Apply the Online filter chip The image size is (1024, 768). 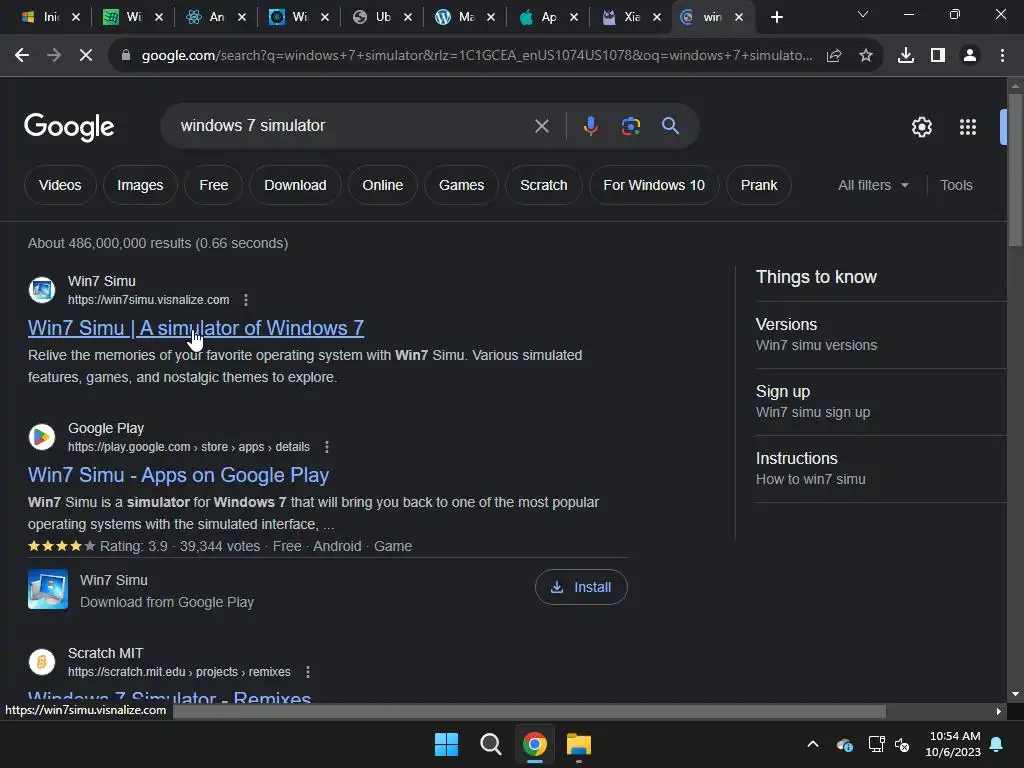click(x=383, y=185)
